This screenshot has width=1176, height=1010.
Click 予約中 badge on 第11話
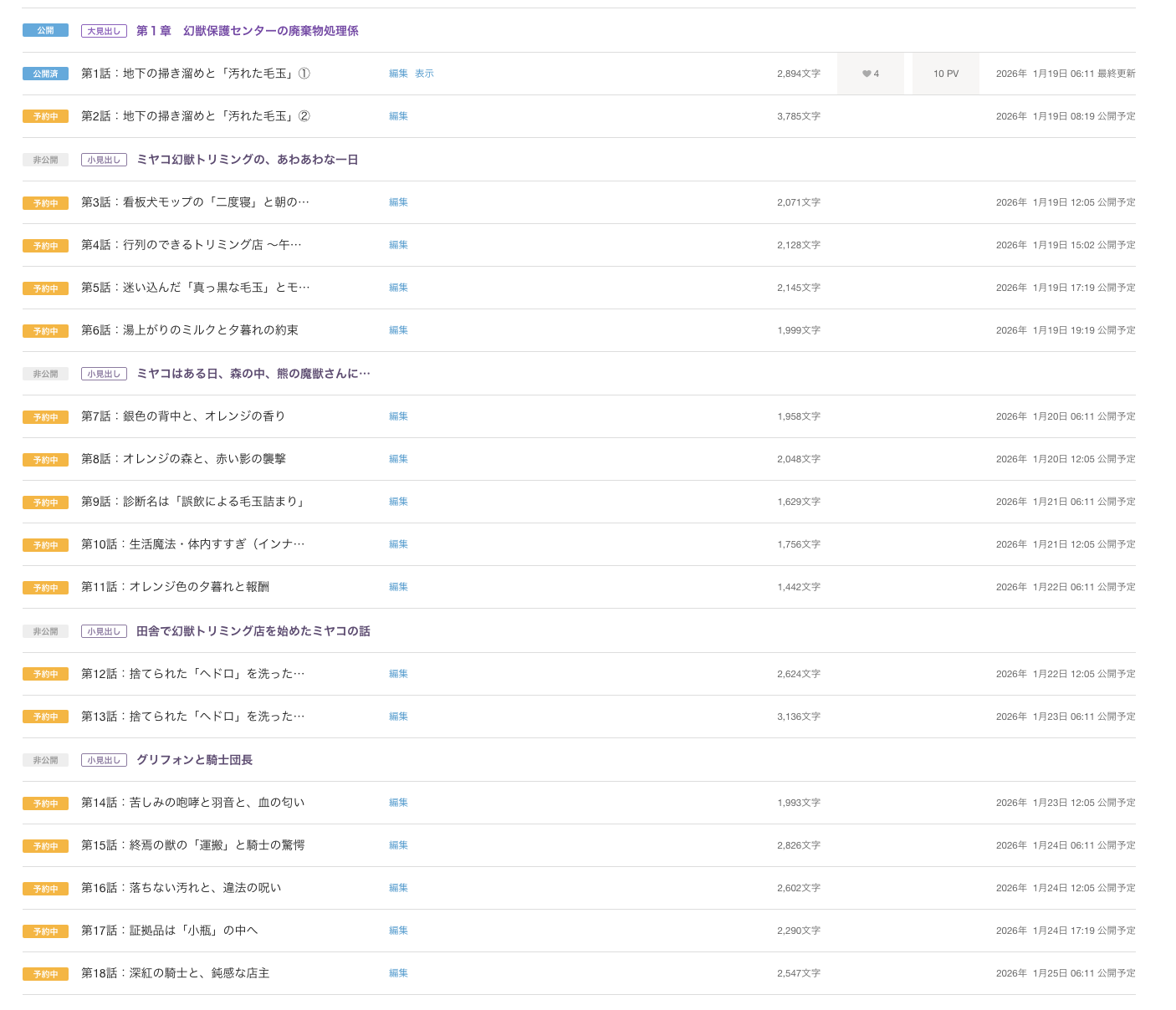pyautogui.click(x=45, y=588)
